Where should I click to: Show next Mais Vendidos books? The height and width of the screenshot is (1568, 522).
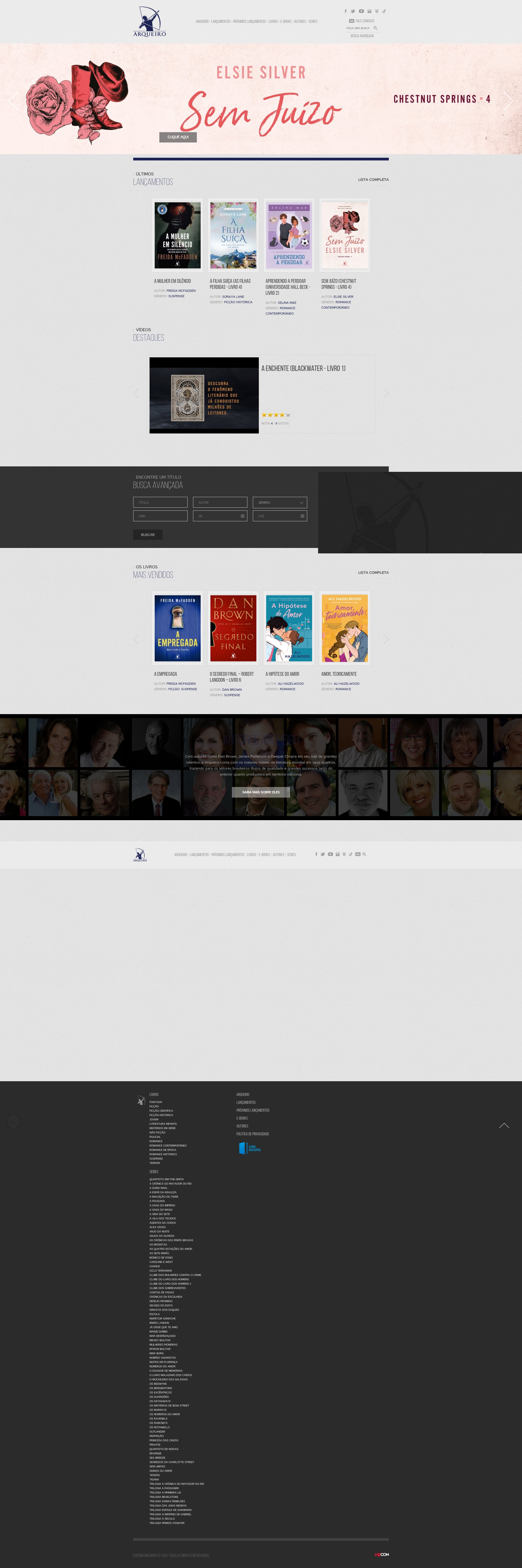(386, 639)
